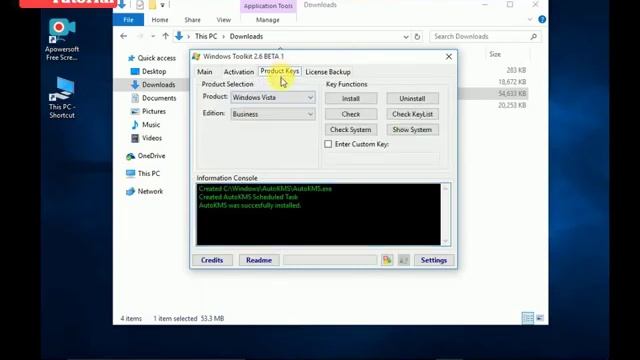The width and height of the screenshot is (640, 360).
Task: Click This PC in the address breadcrumb
Action: click(206, 36)
